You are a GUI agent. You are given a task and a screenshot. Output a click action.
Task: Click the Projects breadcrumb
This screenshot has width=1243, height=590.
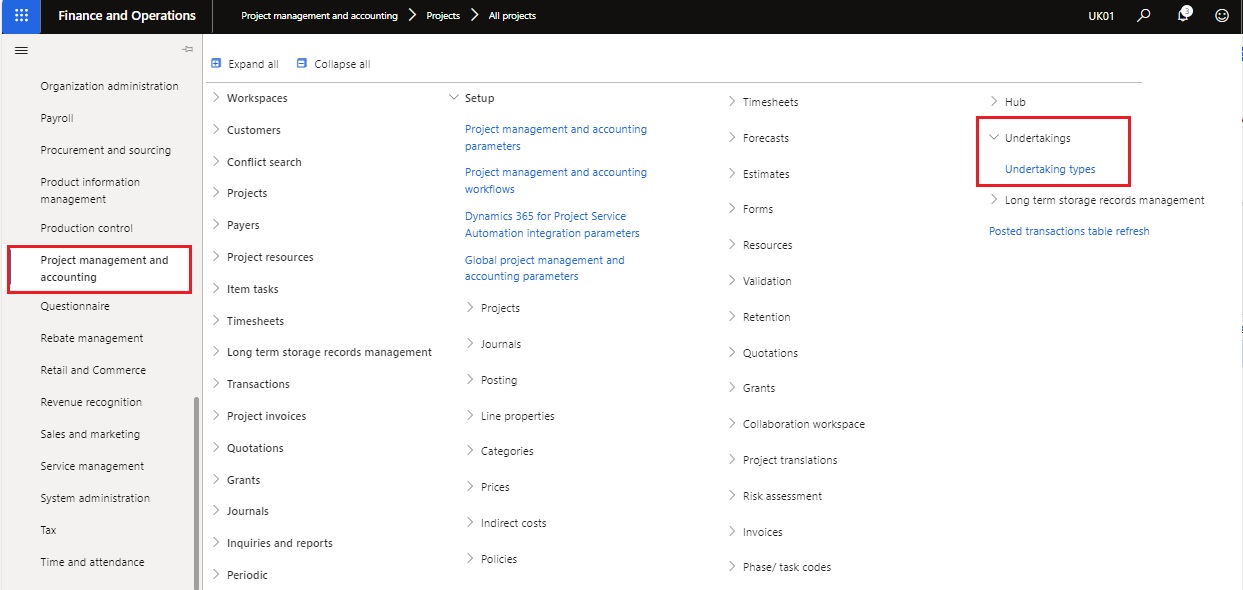(x=443, y=16)
